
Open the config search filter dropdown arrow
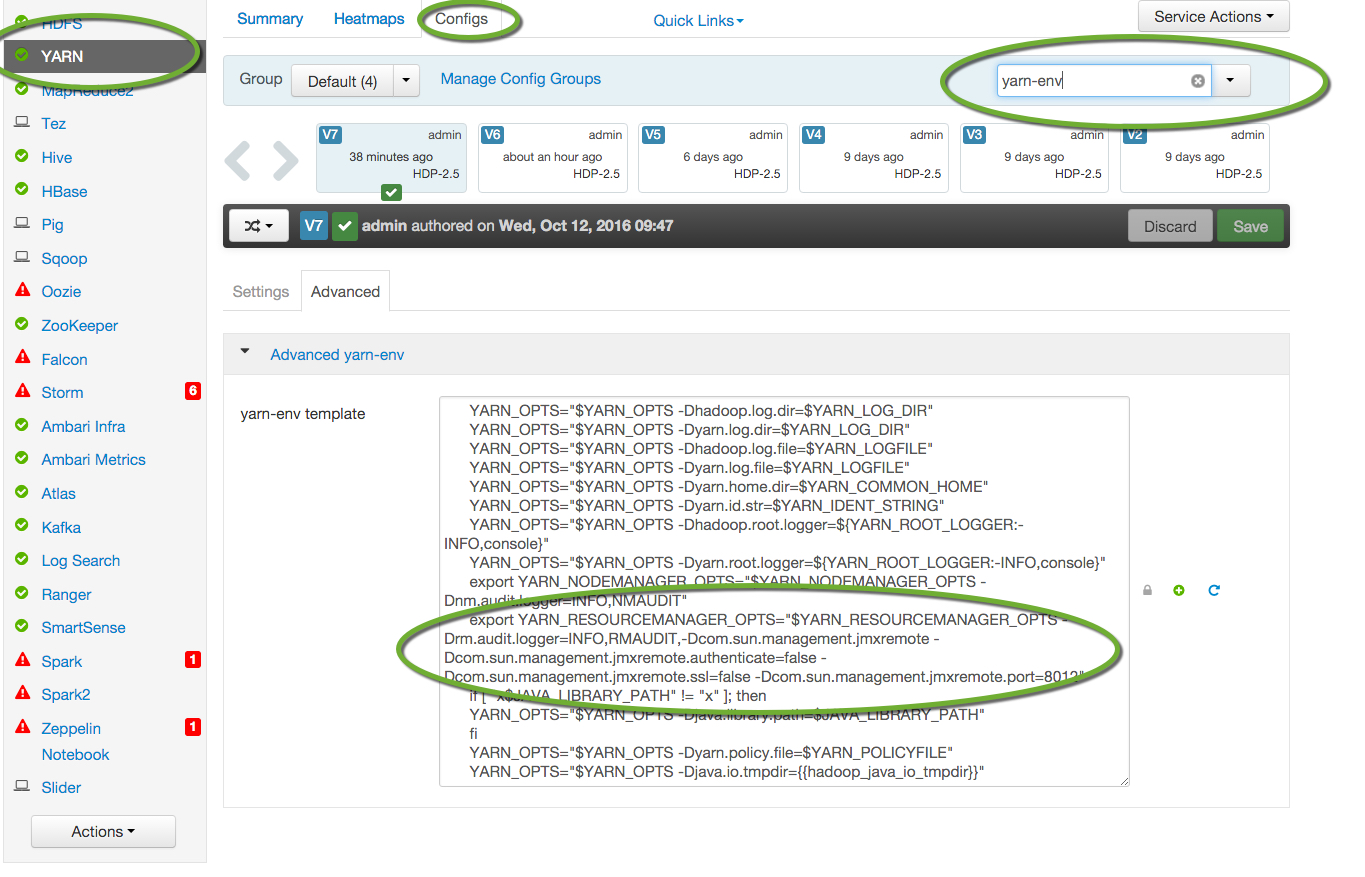pos(1232,80)
